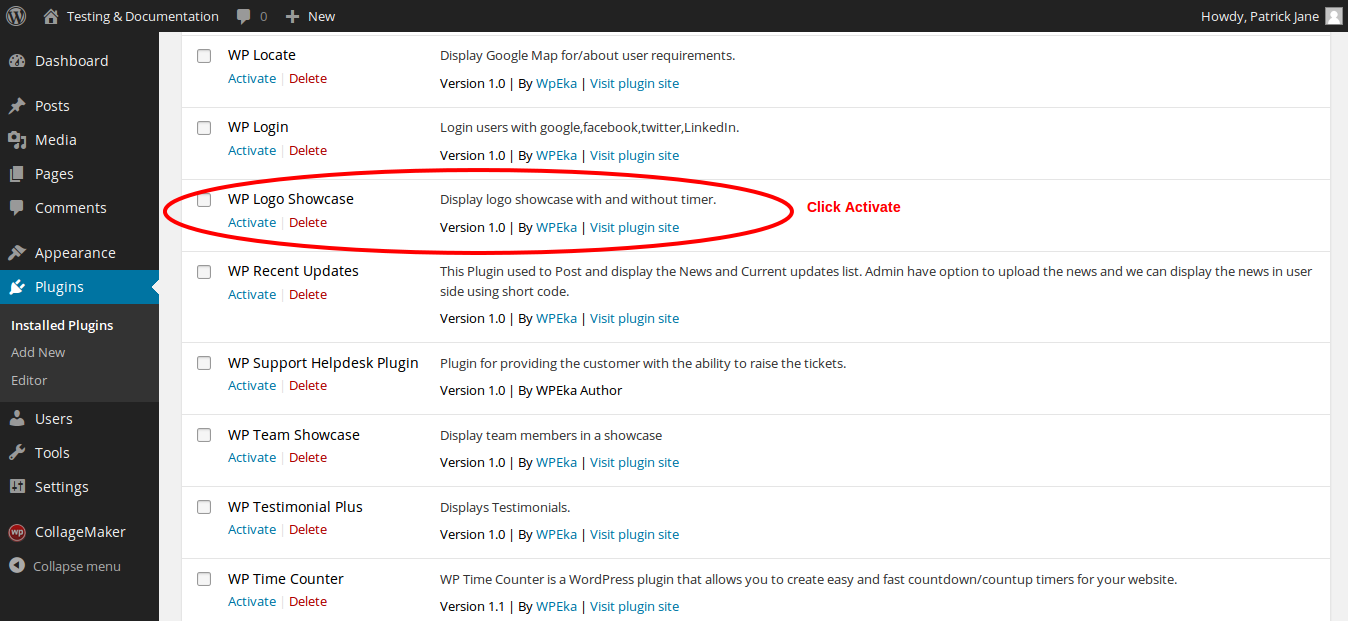
Task: Open Add New under Plugins
Action: click(38, 352)
